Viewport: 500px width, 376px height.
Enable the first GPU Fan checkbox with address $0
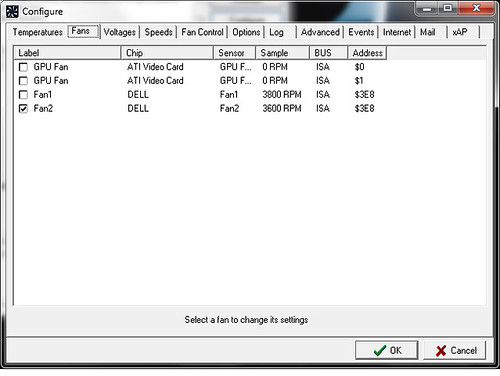click(23, 67)
